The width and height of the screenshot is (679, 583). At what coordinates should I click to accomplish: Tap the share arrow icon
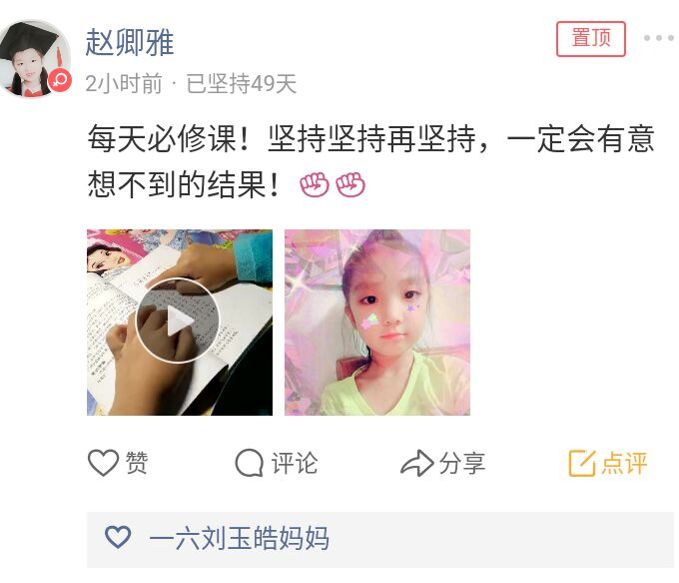click(417, 463)
